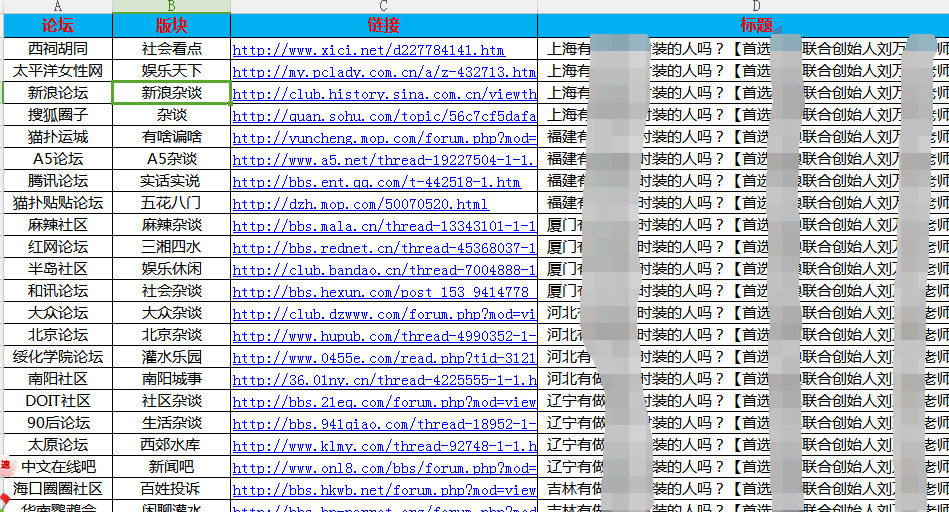Screen dimensions: 949x512
Task: Open the klmy.com thread link
Action: (384, 446)
